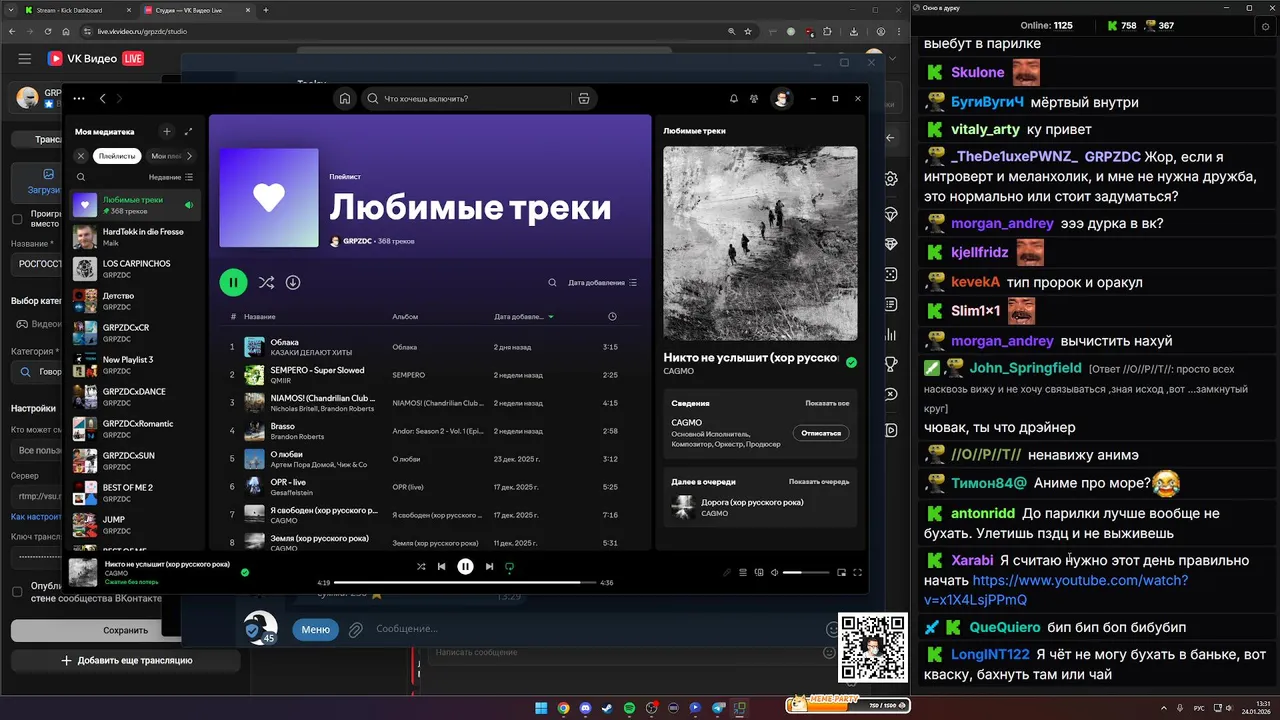This screenshot has height=720, width=1280.
Task: Mute volume via speaker icon
Action: 774,572
